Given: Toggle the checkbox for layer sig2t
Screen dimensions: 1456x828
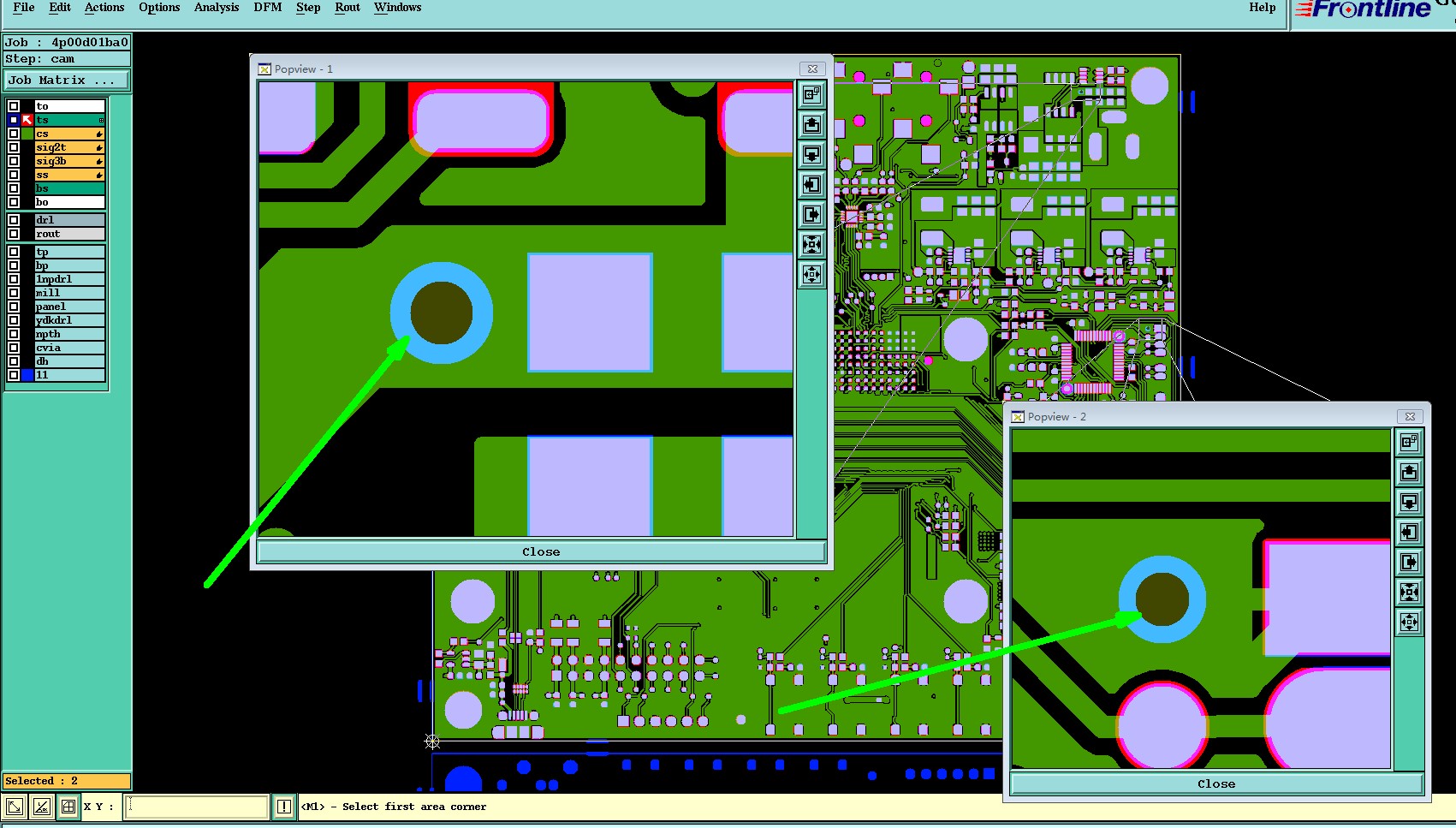Looking at the screenshot, I should [14, 147].
